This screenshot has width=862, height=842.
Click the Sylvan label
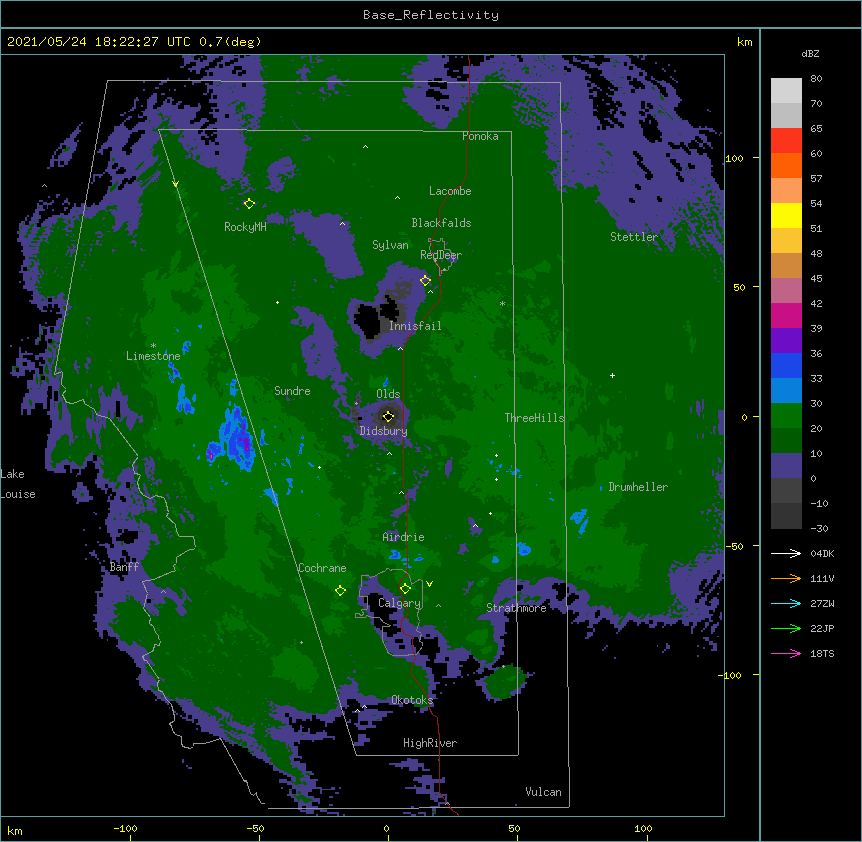click(x=390, y=245)
